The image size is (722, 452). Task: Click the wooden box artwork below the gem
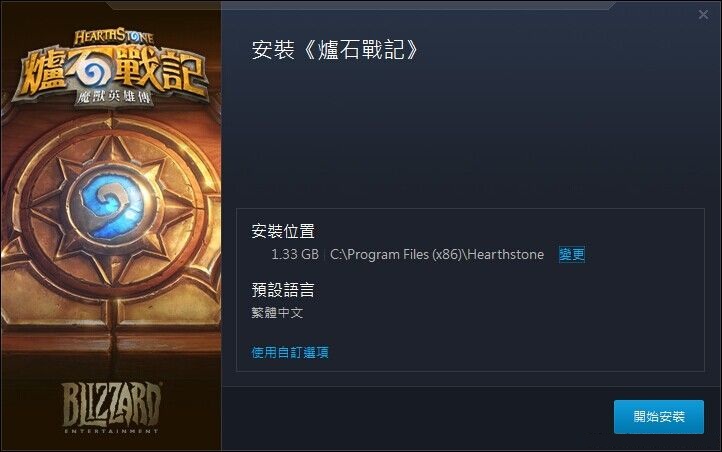pyautogui.click(x=111, y=331)
